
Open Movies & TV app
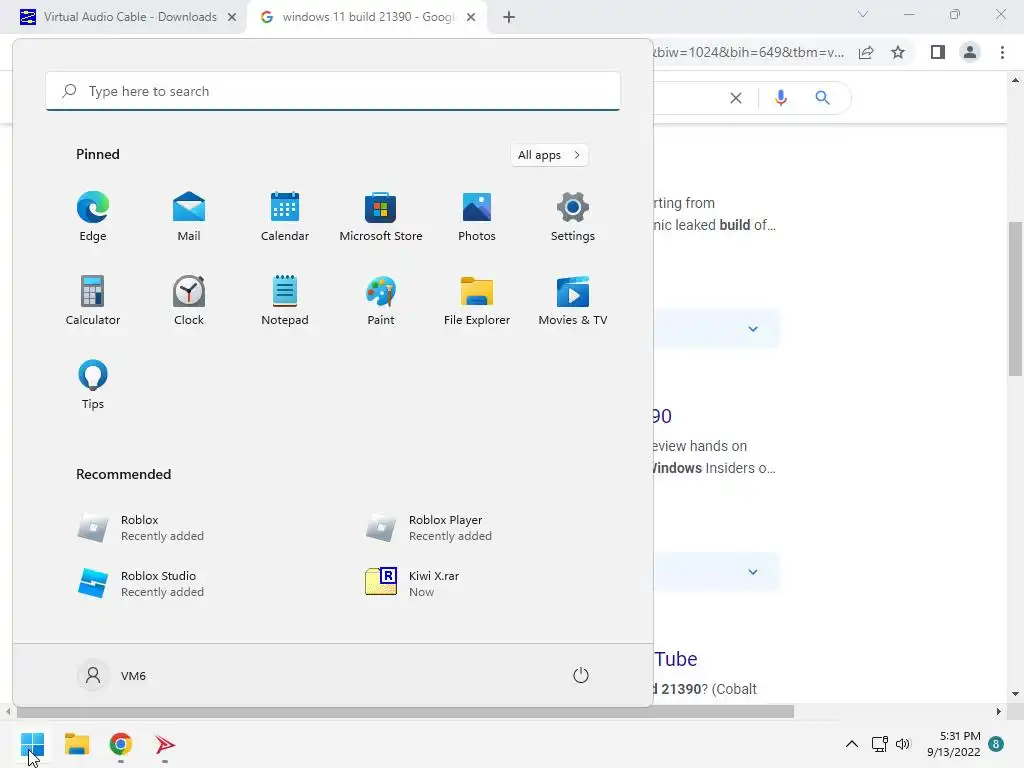[x=573, y=300]
